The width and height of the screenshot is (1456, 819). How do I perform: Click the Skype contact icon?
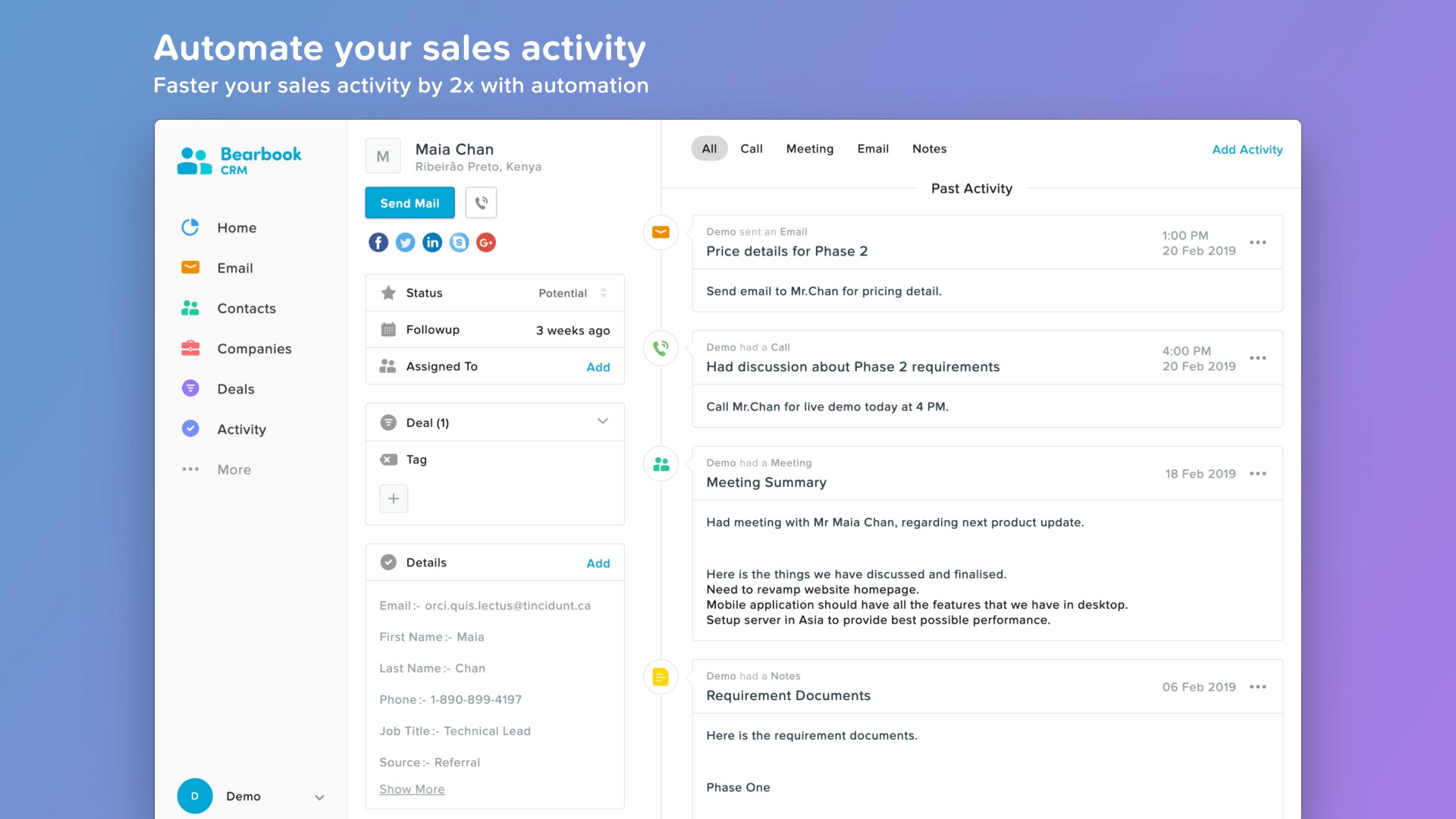[x=459, y=243]
